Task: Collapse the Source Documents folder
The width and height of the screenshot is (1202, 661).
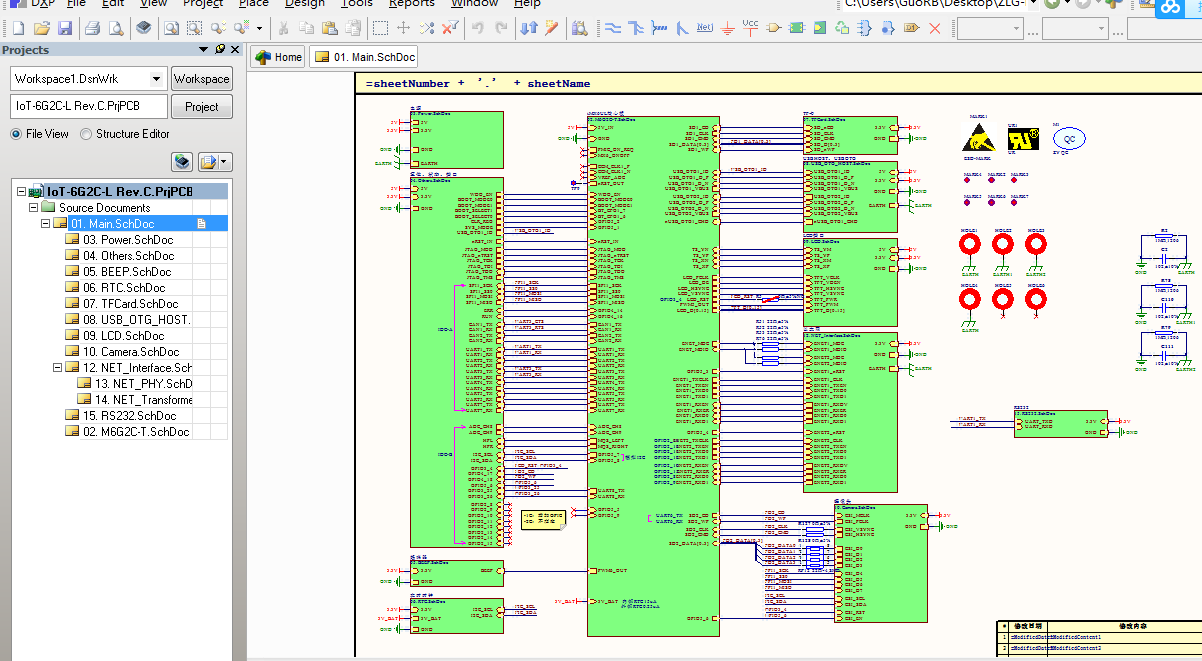Action: [x=33, y=208]
